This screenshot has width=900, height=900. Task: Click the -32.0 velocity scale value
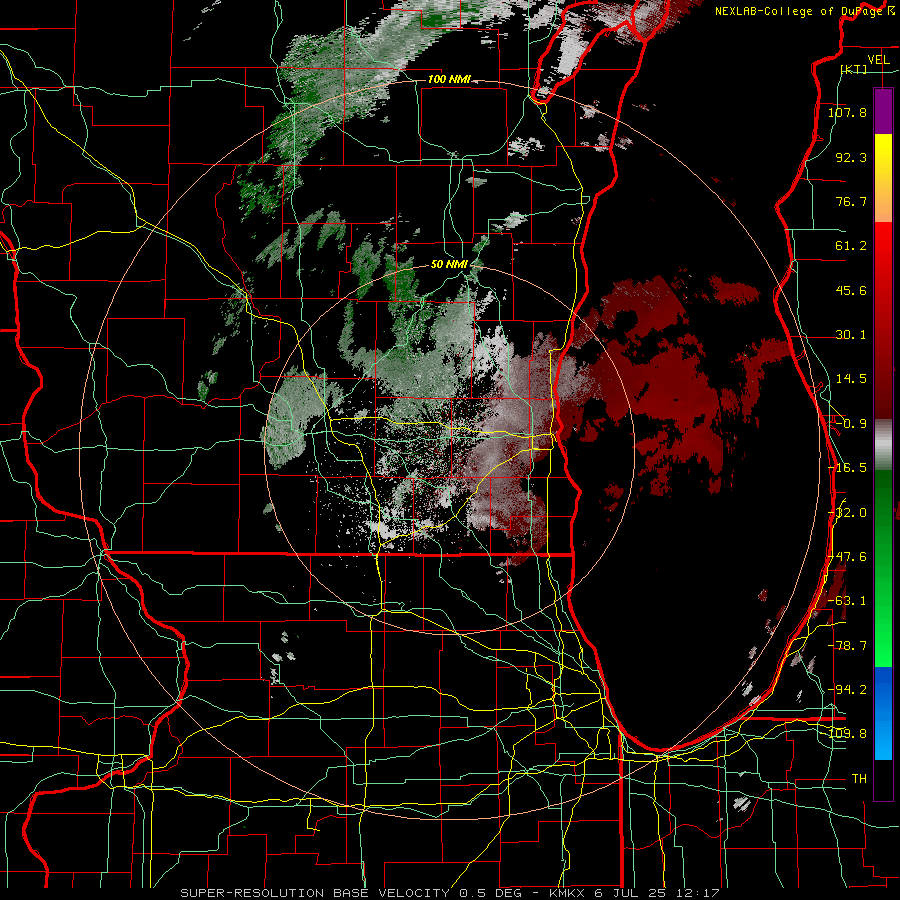pyautogui.click(x=847, y=513)
